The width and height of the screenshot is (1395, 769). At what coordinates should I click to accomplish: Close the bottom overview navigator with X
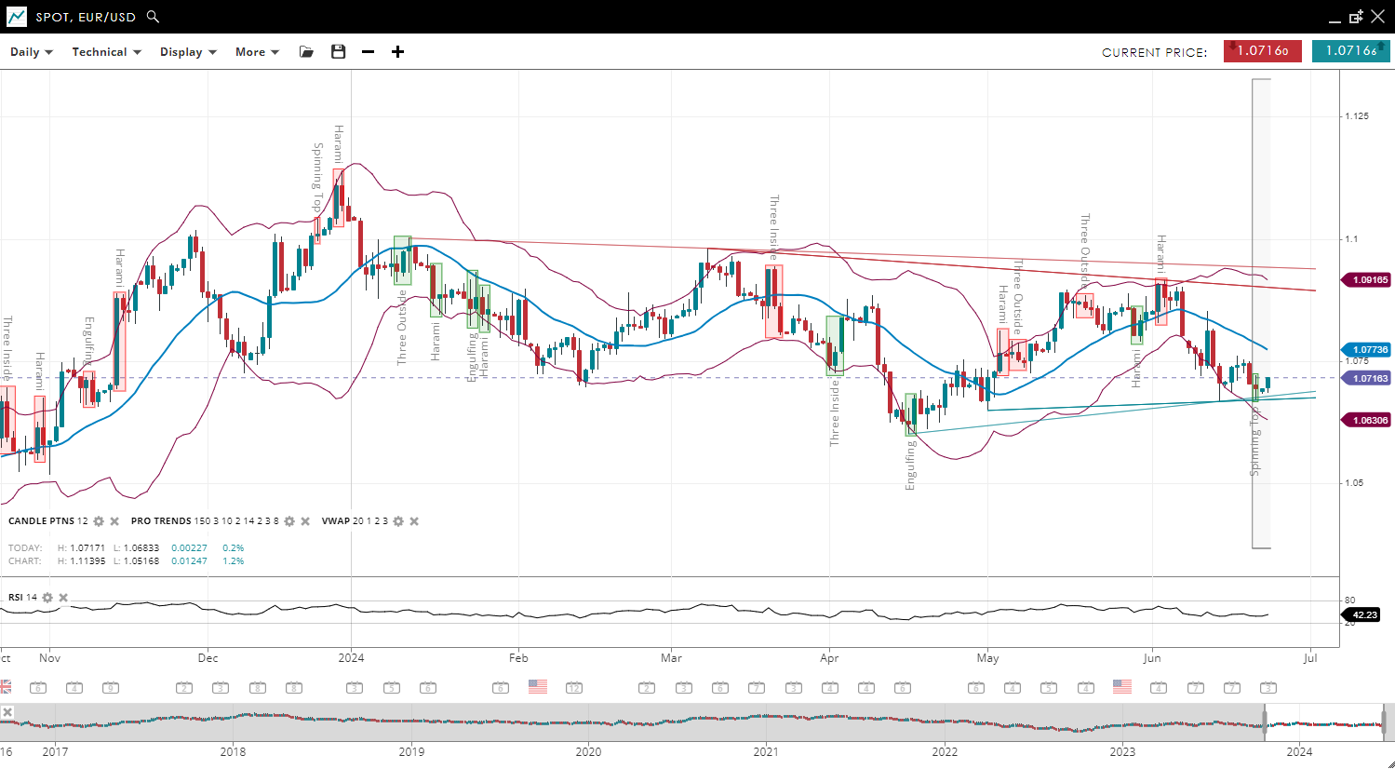coord(7,712)
